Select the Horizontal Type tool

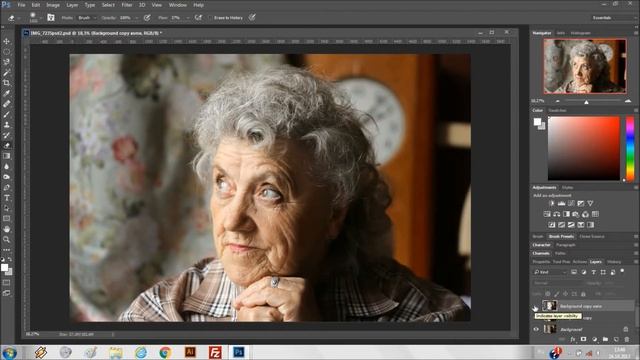click(x=7, y=198)
